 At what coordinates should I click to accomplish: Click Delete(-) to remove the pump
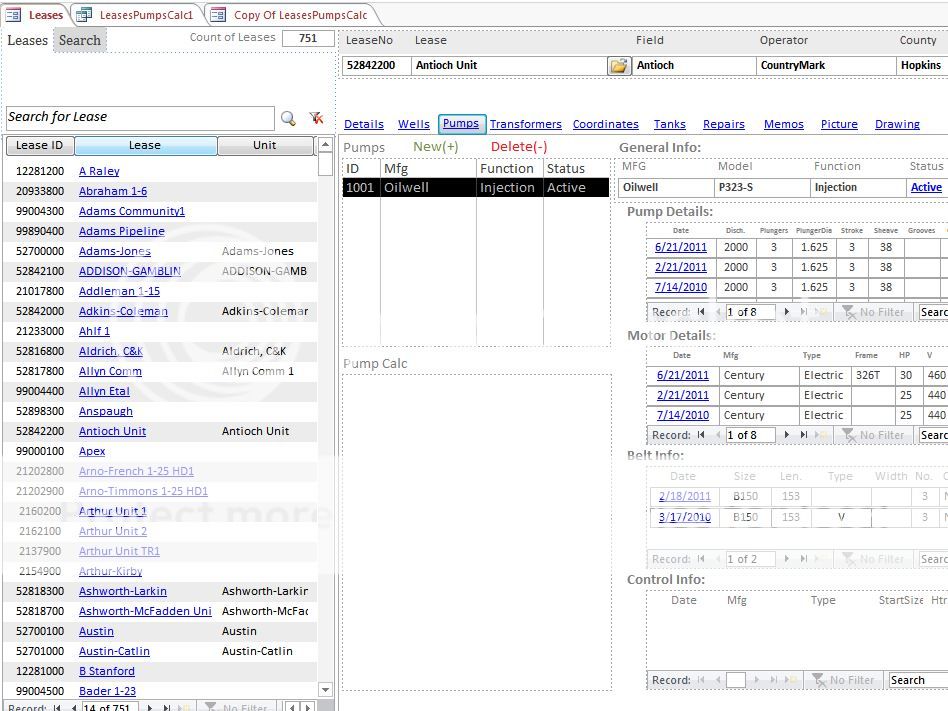[x=518, y=147]
